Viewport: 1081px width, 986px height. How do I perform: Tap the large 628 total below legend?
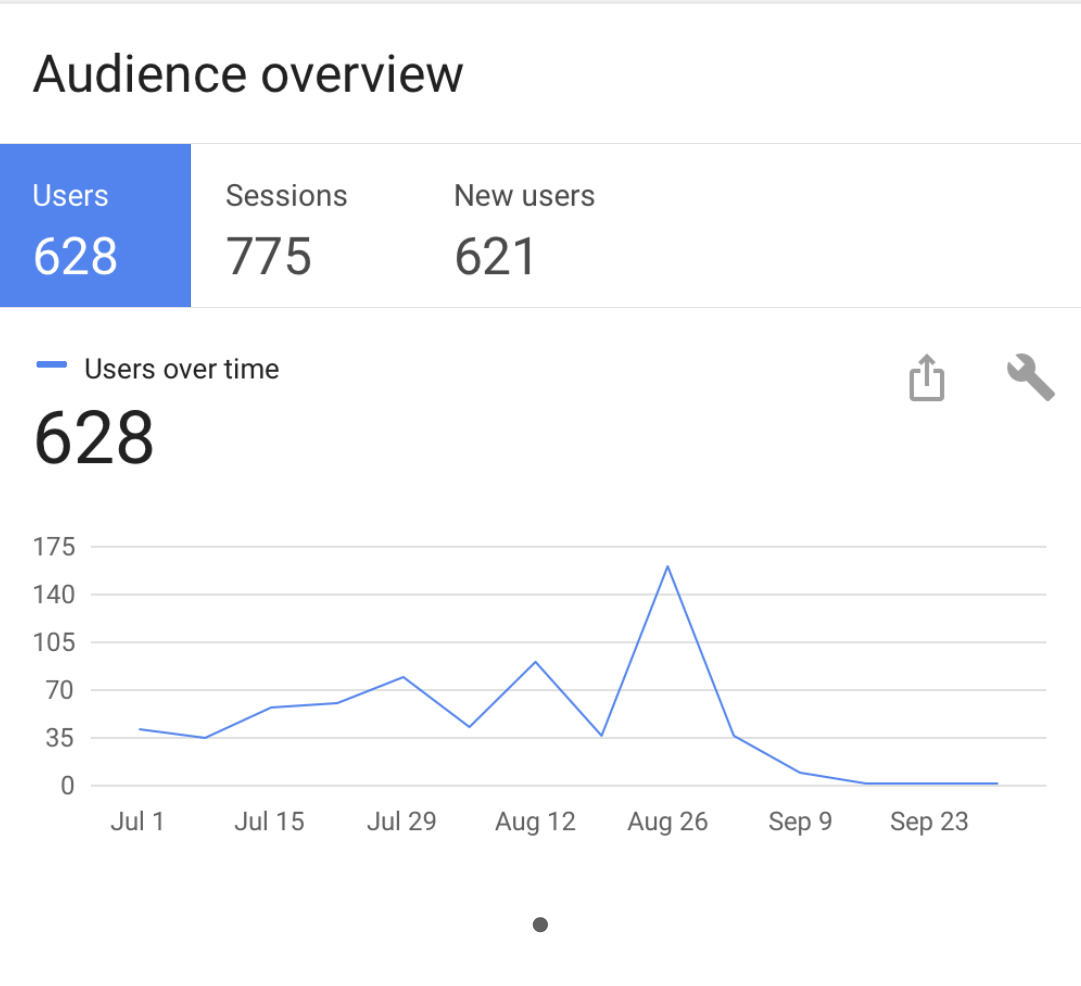pyautogui.click(x=94, y=438)
